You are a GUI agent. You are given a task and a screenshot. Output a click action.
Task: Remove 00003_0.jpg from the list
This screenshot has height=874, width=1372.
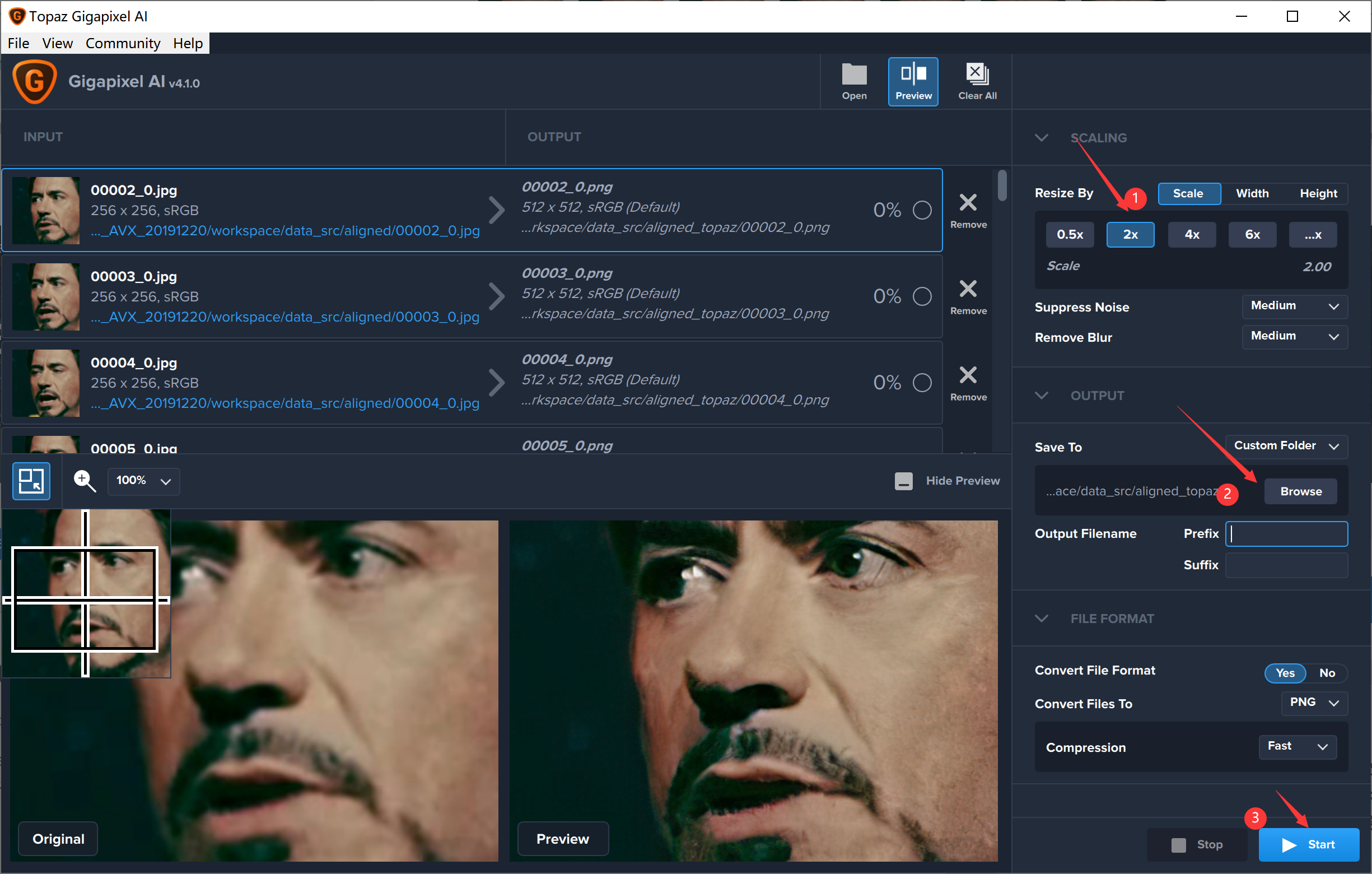(x=968, y=296)
